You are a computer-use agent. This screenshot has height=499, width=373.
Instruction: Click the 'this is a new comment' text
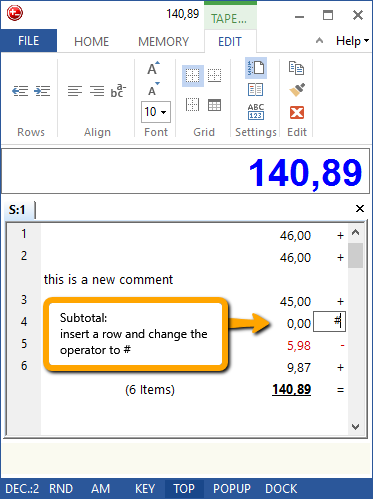coord(108,279)
